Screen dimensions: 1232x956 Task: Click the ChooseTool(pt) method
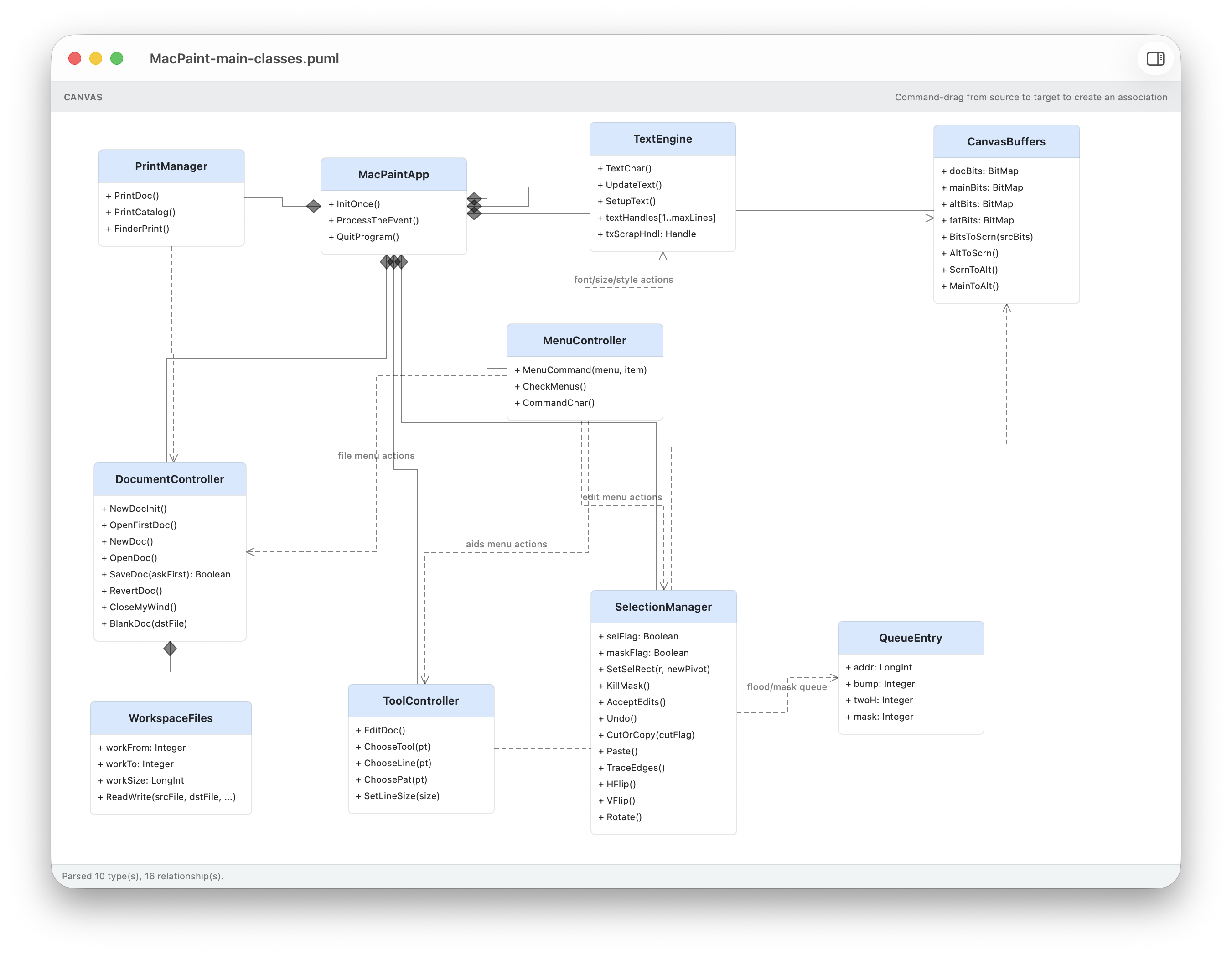point(393,747)
